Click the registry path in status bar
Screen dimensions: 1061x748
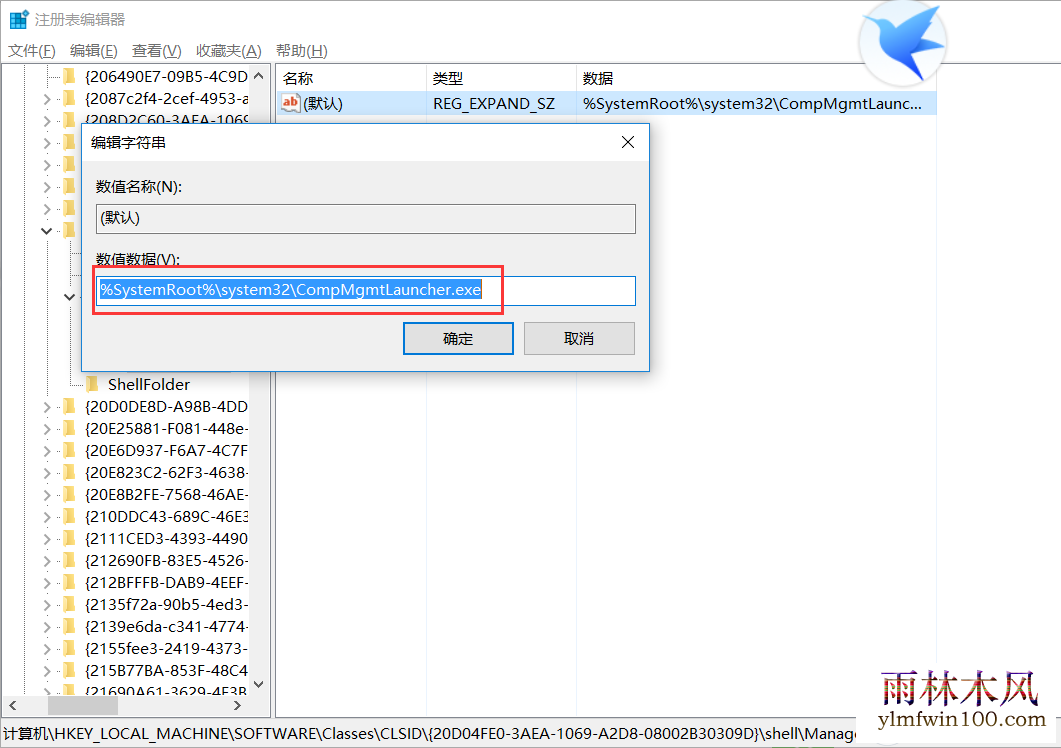pos(430,734)
